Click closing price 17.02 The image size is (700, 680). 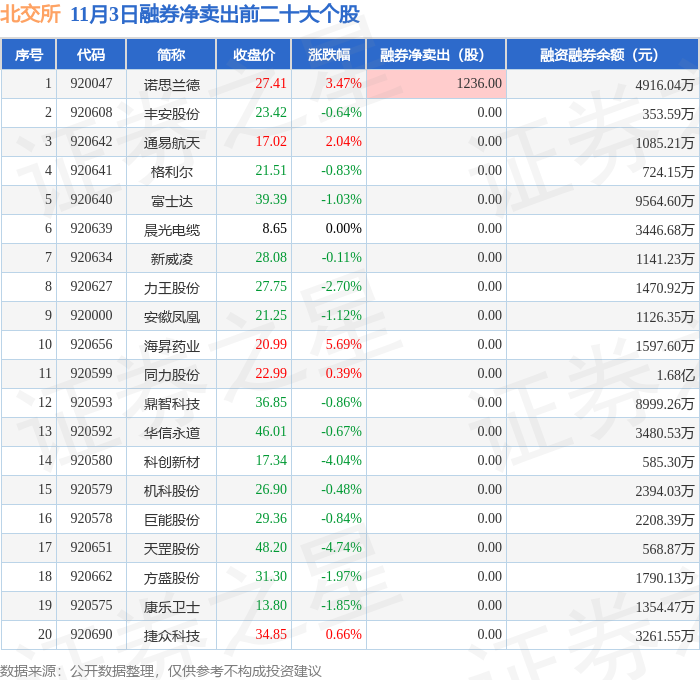pos(271,142)
